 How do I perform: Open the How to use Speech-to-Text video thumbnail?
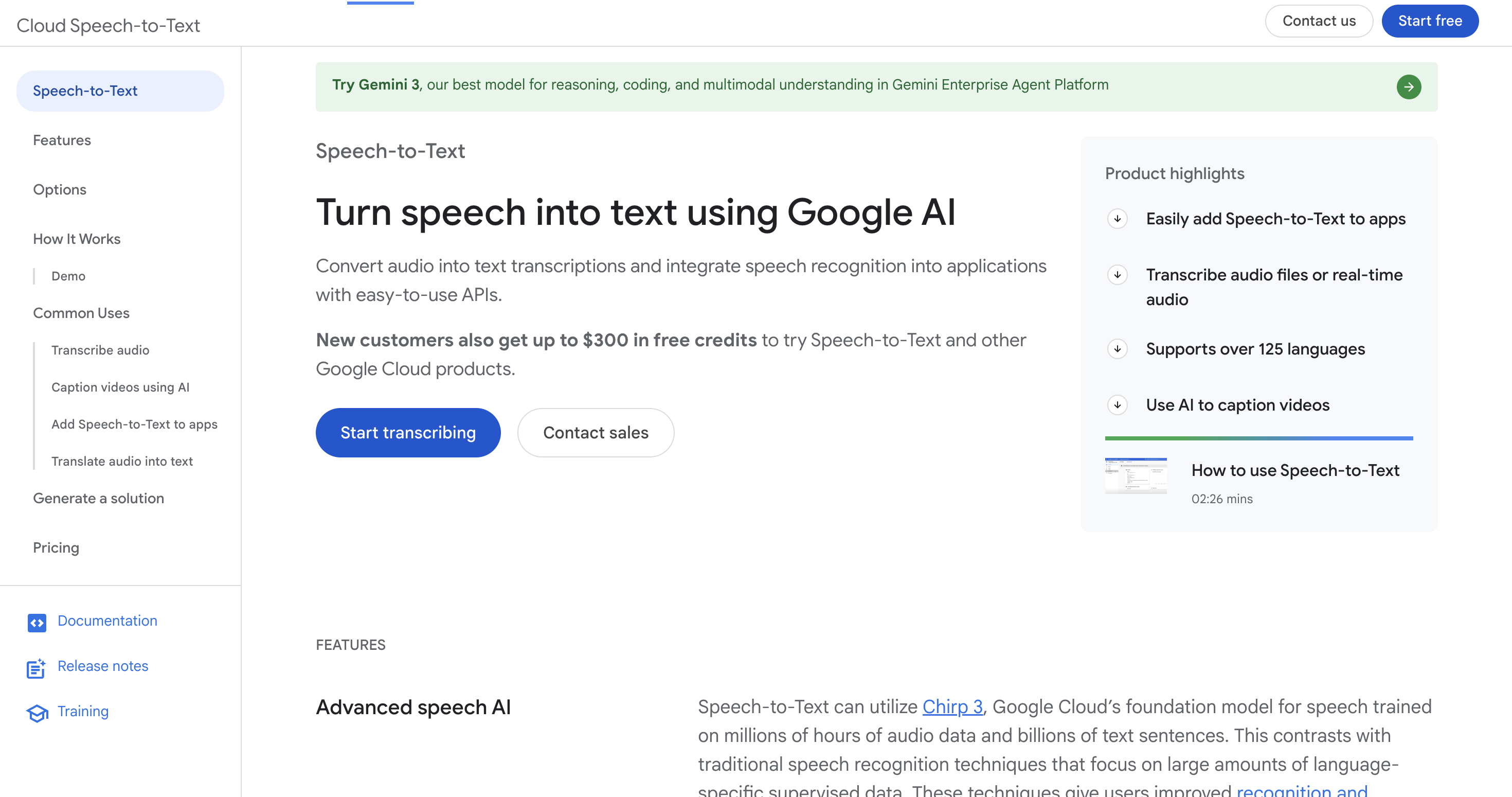pyautogui.click(x=1135, y=476)
